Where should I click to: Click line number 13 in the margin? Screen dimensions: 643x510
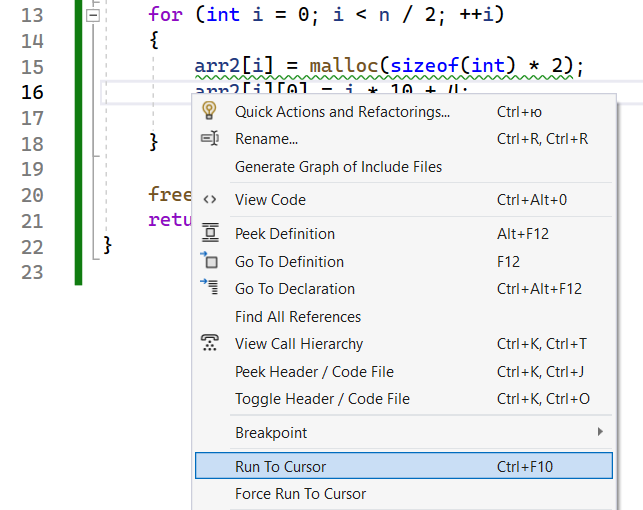point(32,15)
